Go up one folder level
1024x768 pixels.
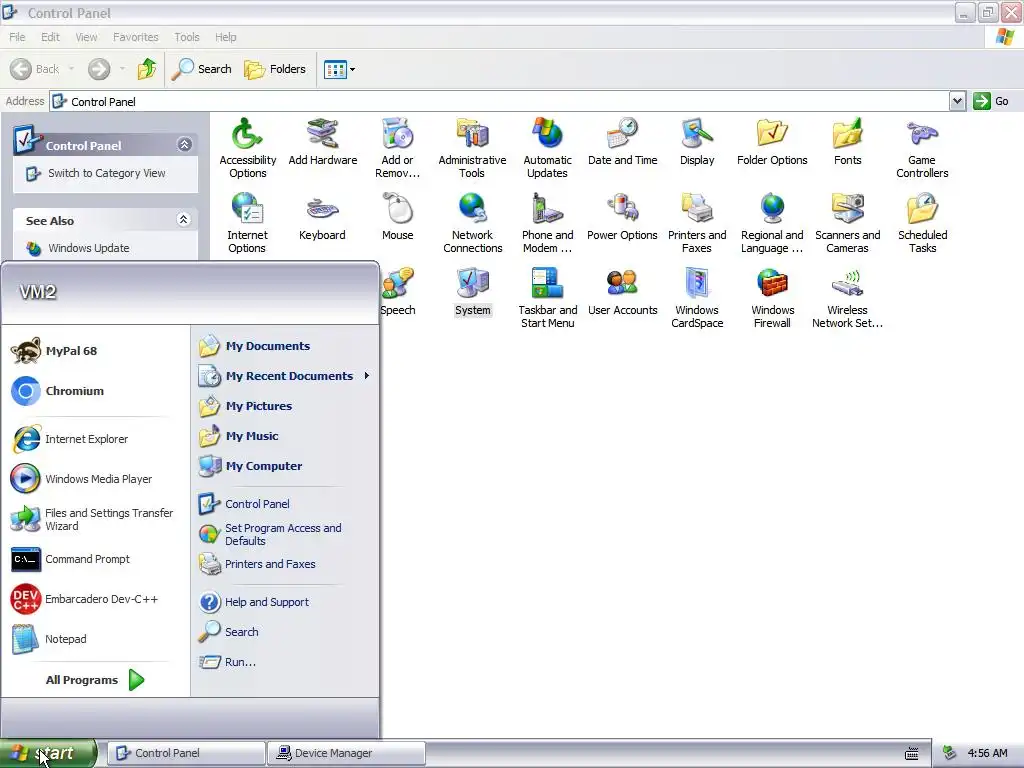(x=147, y=69)
